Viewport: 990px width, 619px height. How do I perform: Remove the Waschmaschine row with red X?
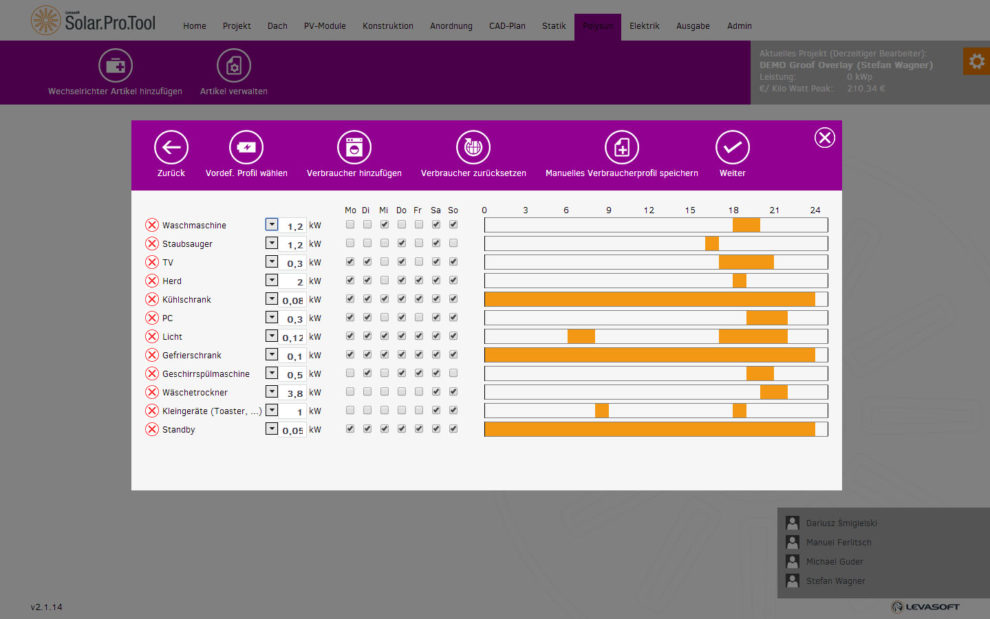pos(152,225)
